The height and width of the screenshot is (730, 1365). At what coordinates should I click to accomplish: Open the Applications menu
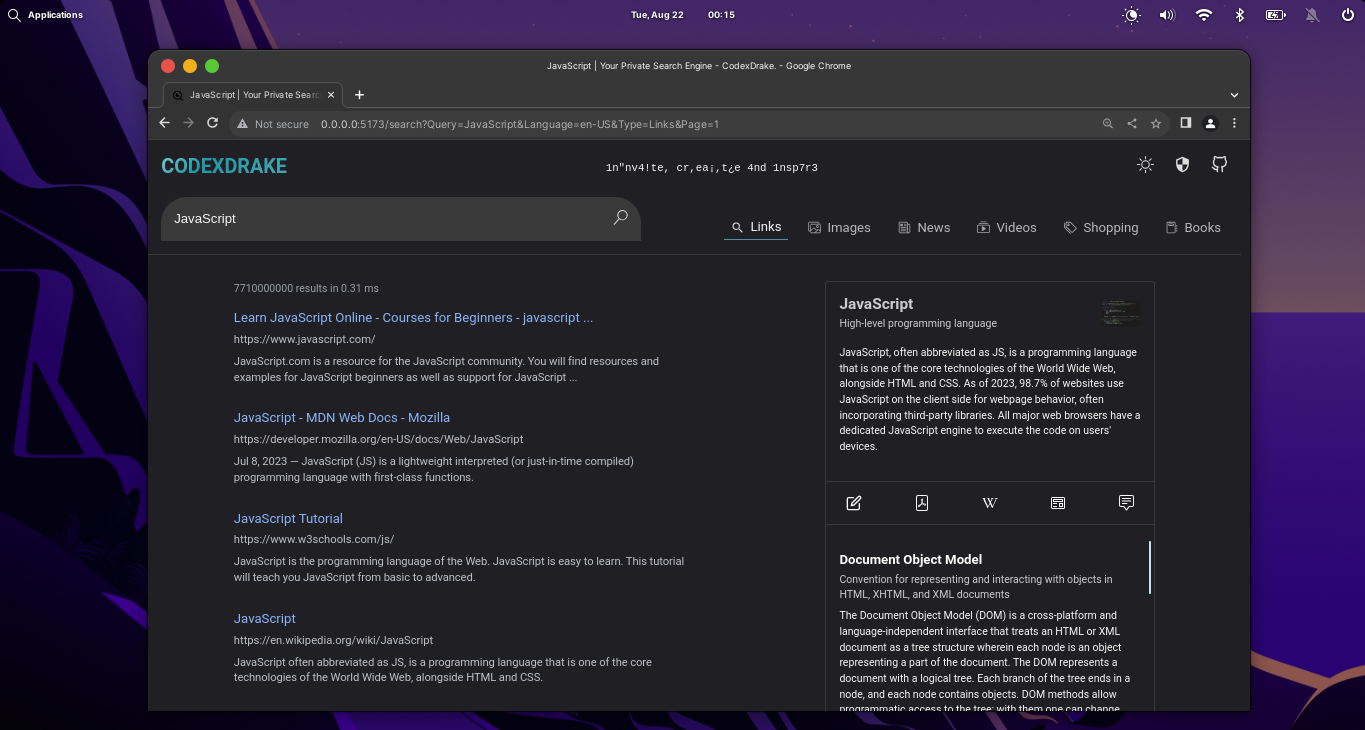pyautogui.click(x=55, y=15)
